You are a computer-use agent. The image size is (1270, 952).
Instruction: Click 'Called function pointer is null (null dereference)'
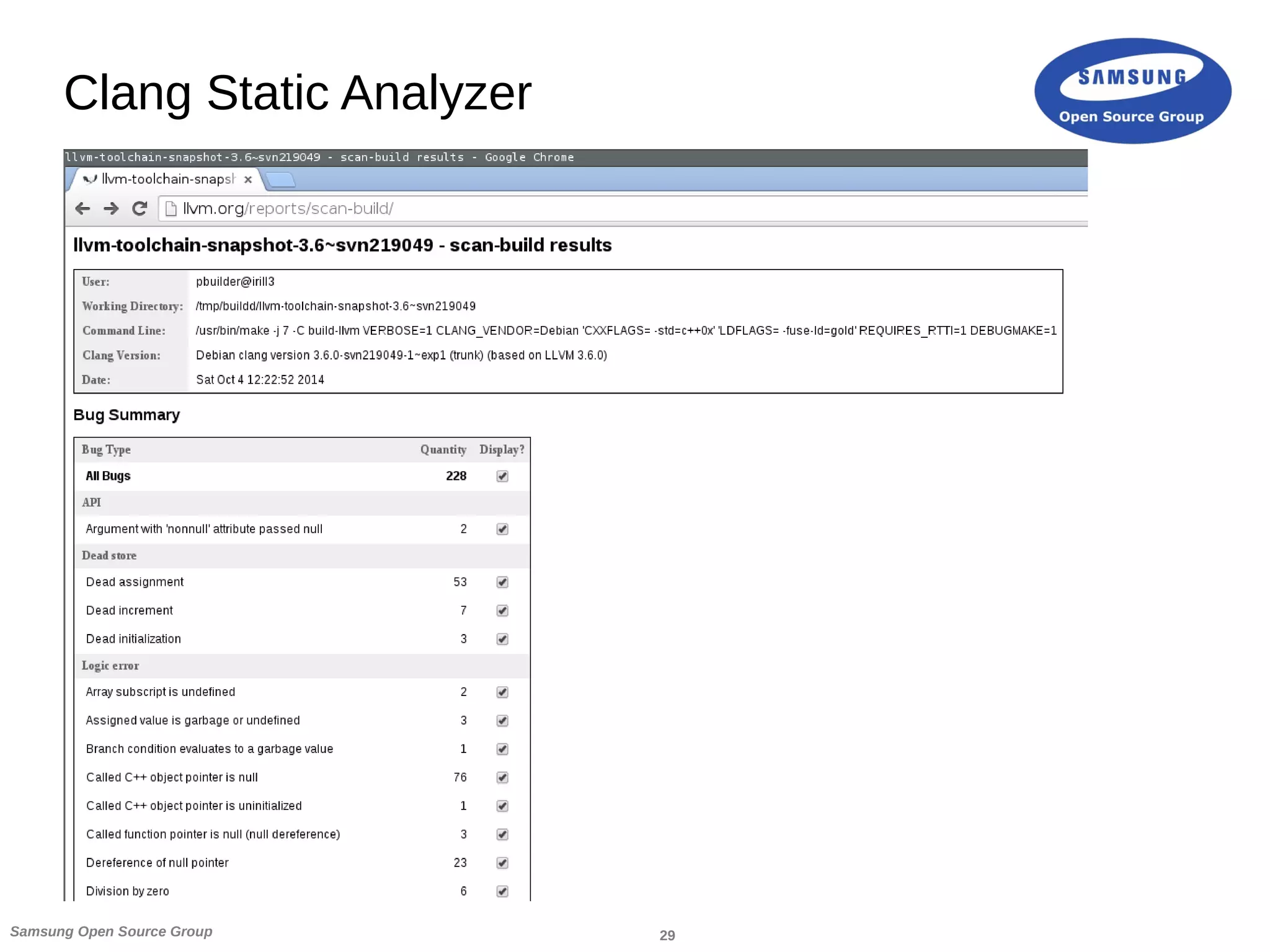[x=213, y=835]
